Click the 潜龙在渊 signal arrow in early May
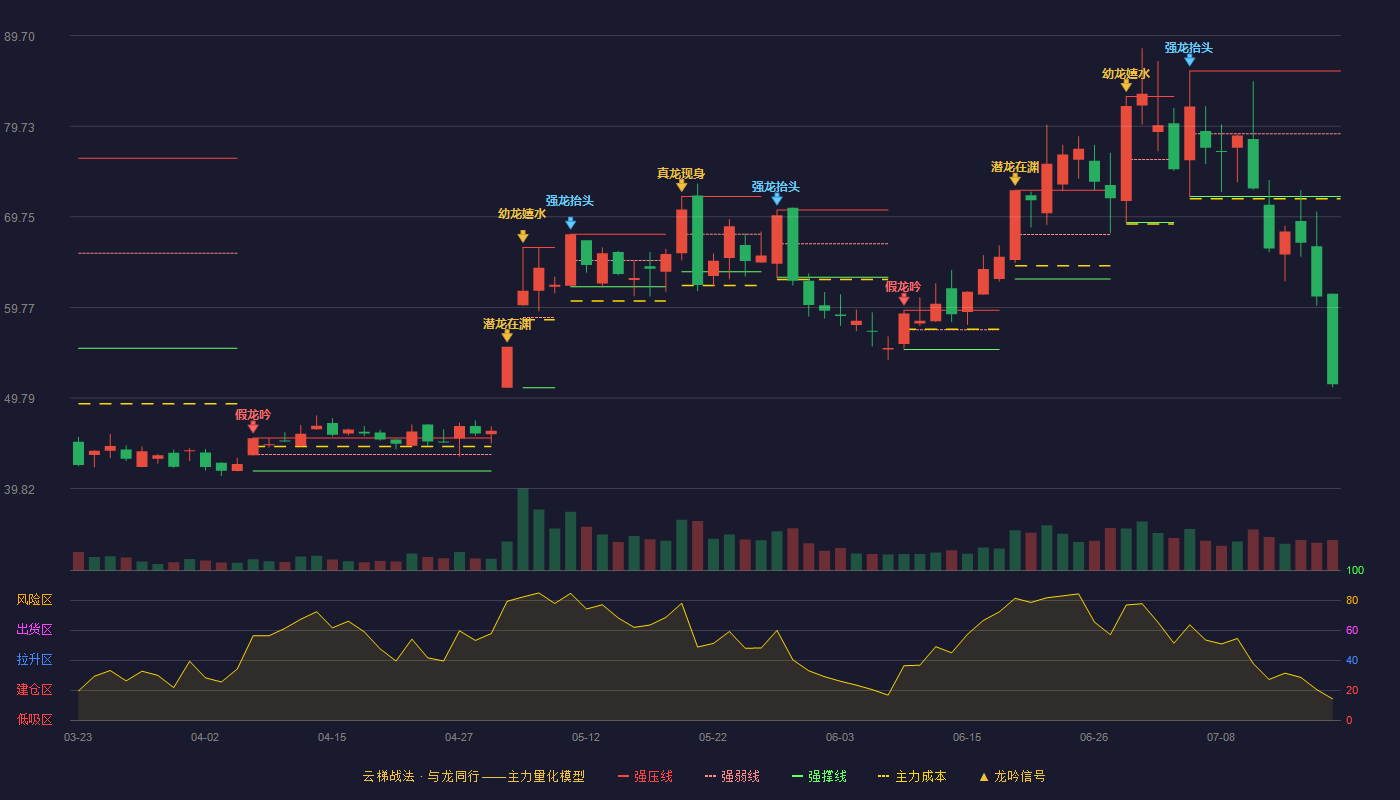The height and width of the screenshot is (800, 1400). [507, 336]
